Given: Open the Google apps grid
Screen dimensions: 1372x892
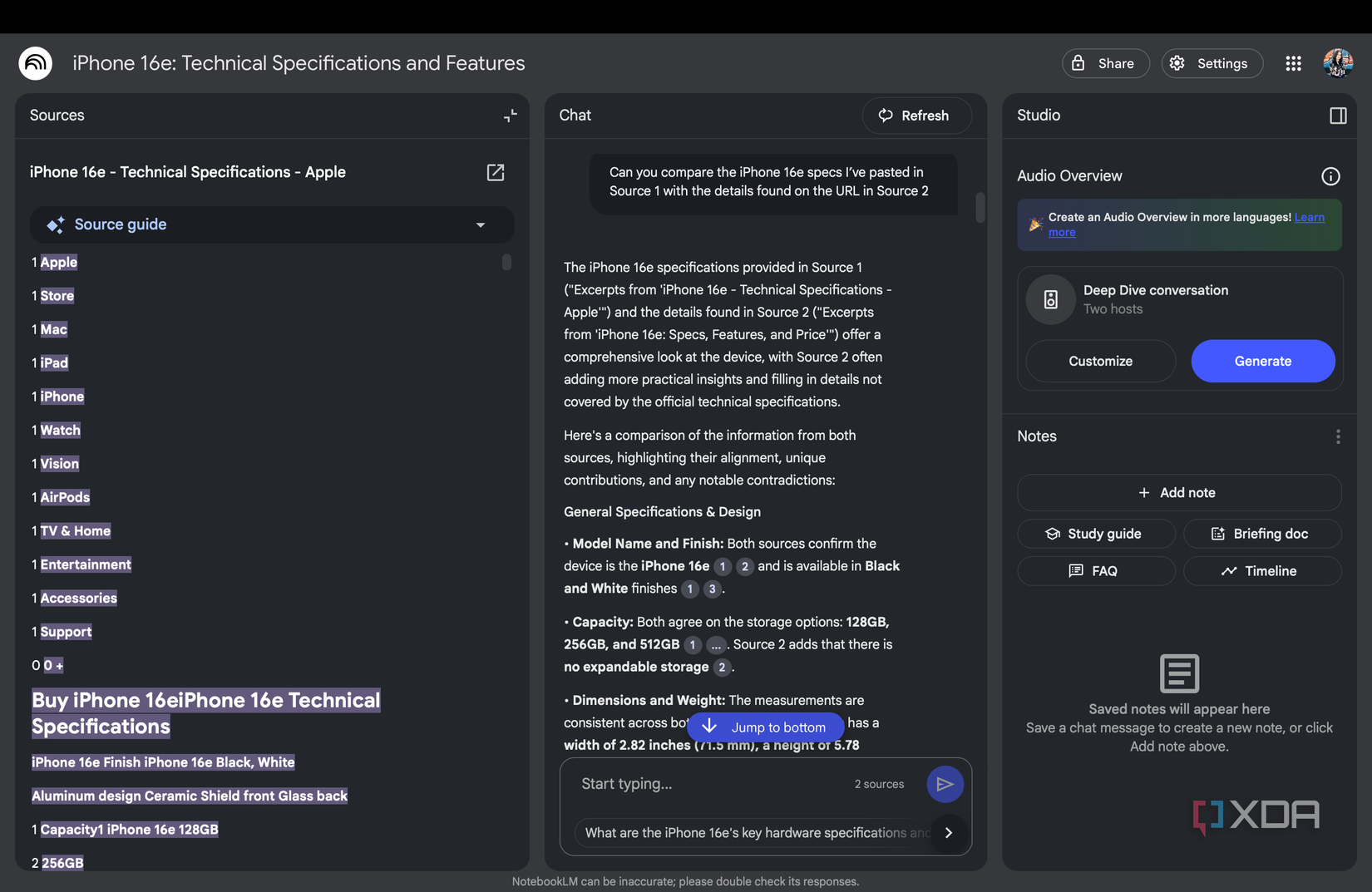Looking at the screenshot, I should point(1293,63).
